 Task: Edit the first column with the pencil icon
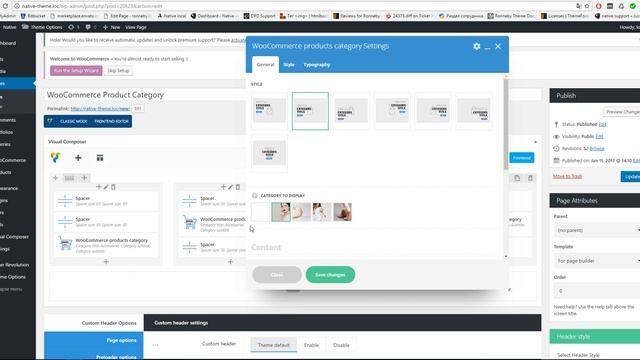point(106,187)
